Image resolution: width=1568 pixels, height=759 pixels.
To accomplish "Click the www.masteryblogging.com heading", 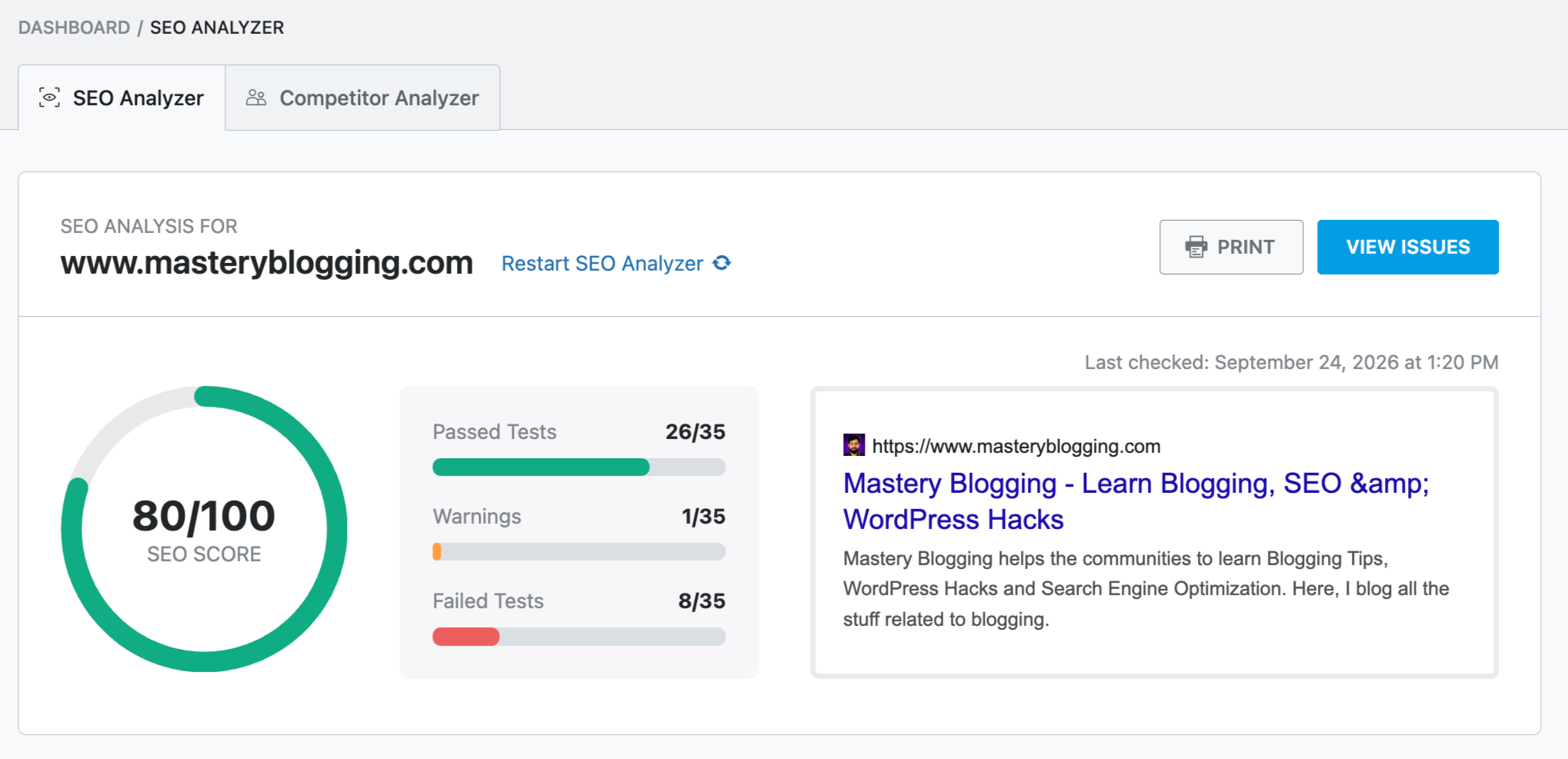I will [x=267, y=263].
